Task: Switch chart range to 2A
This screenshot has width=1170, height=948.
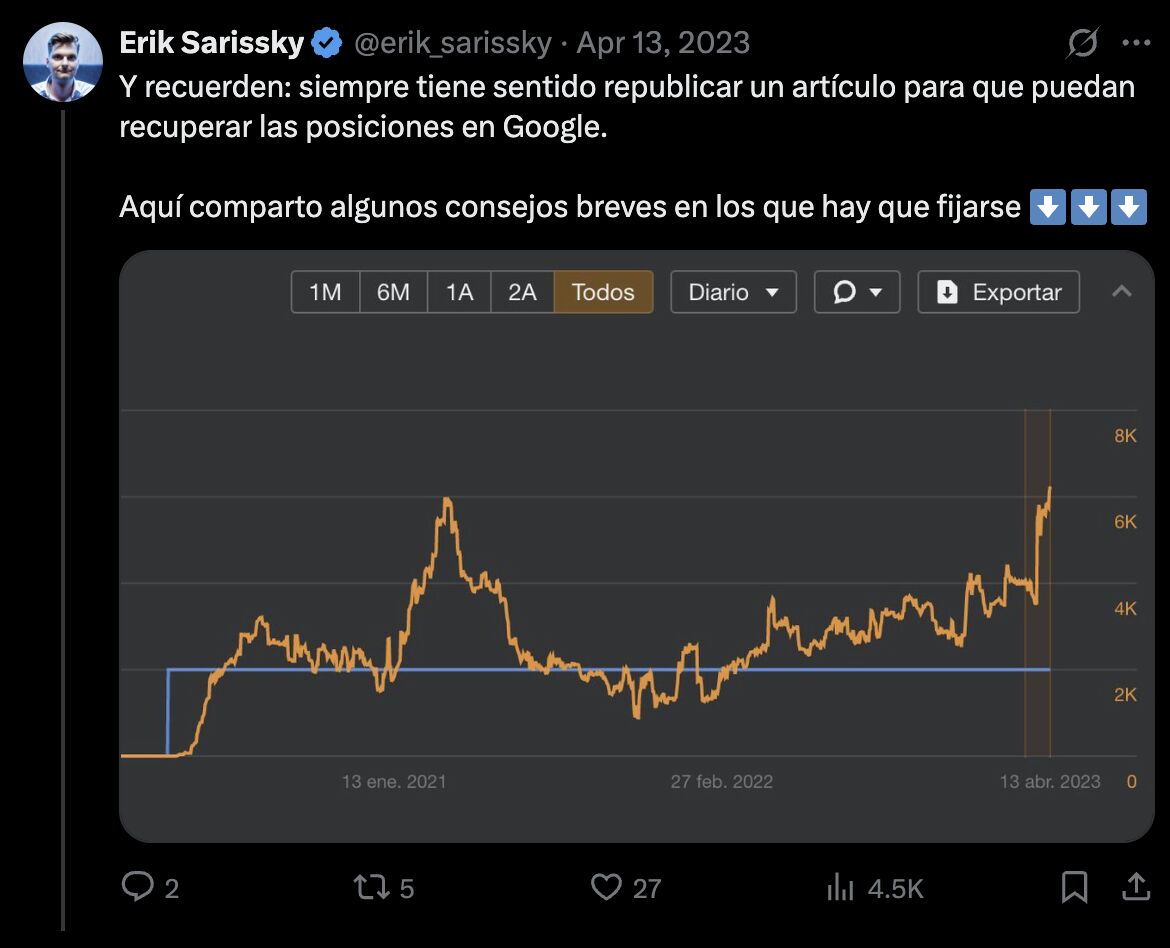Action: (x=521, y=292)
